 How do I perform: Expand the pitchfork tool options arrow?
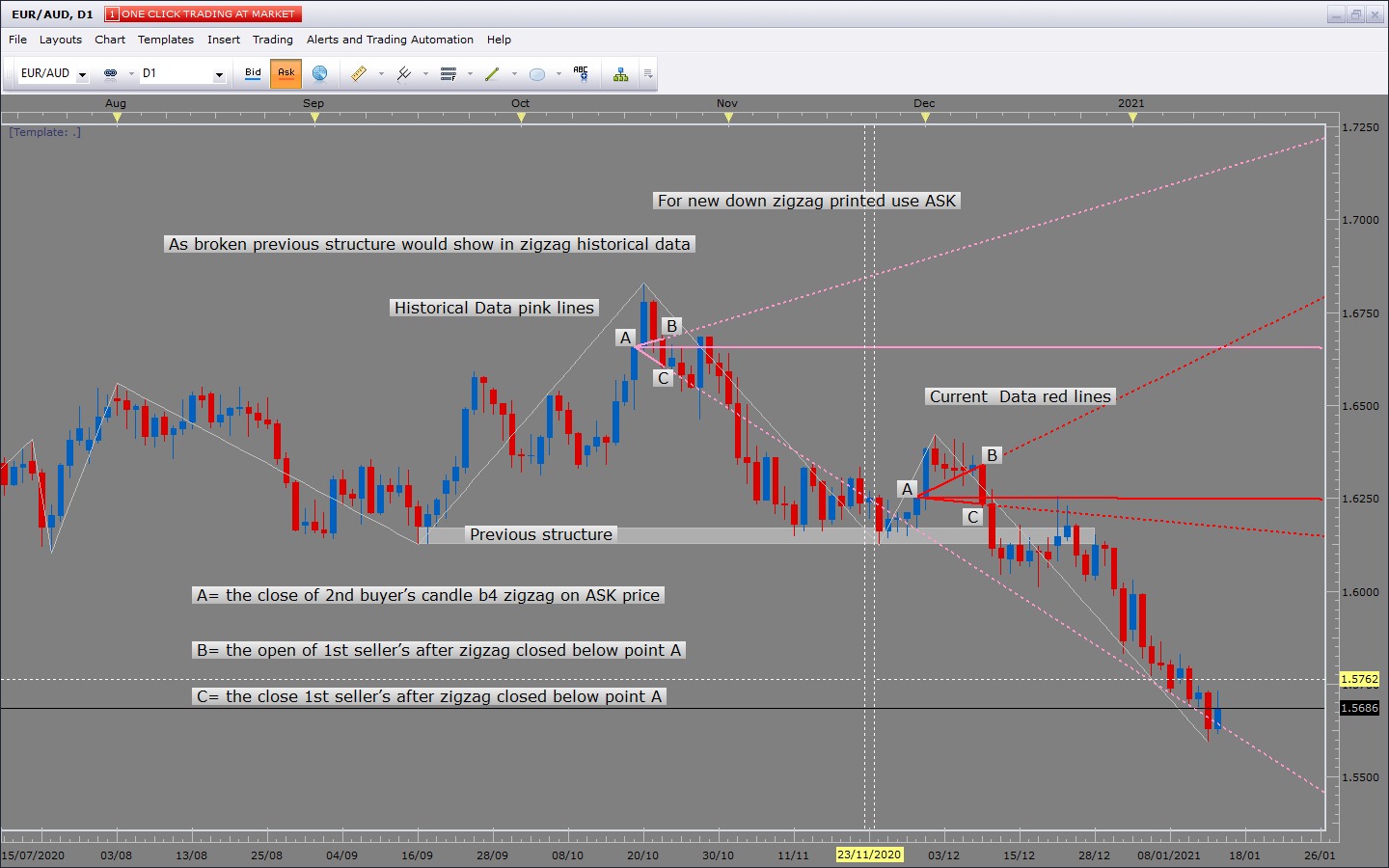point(425,73)
